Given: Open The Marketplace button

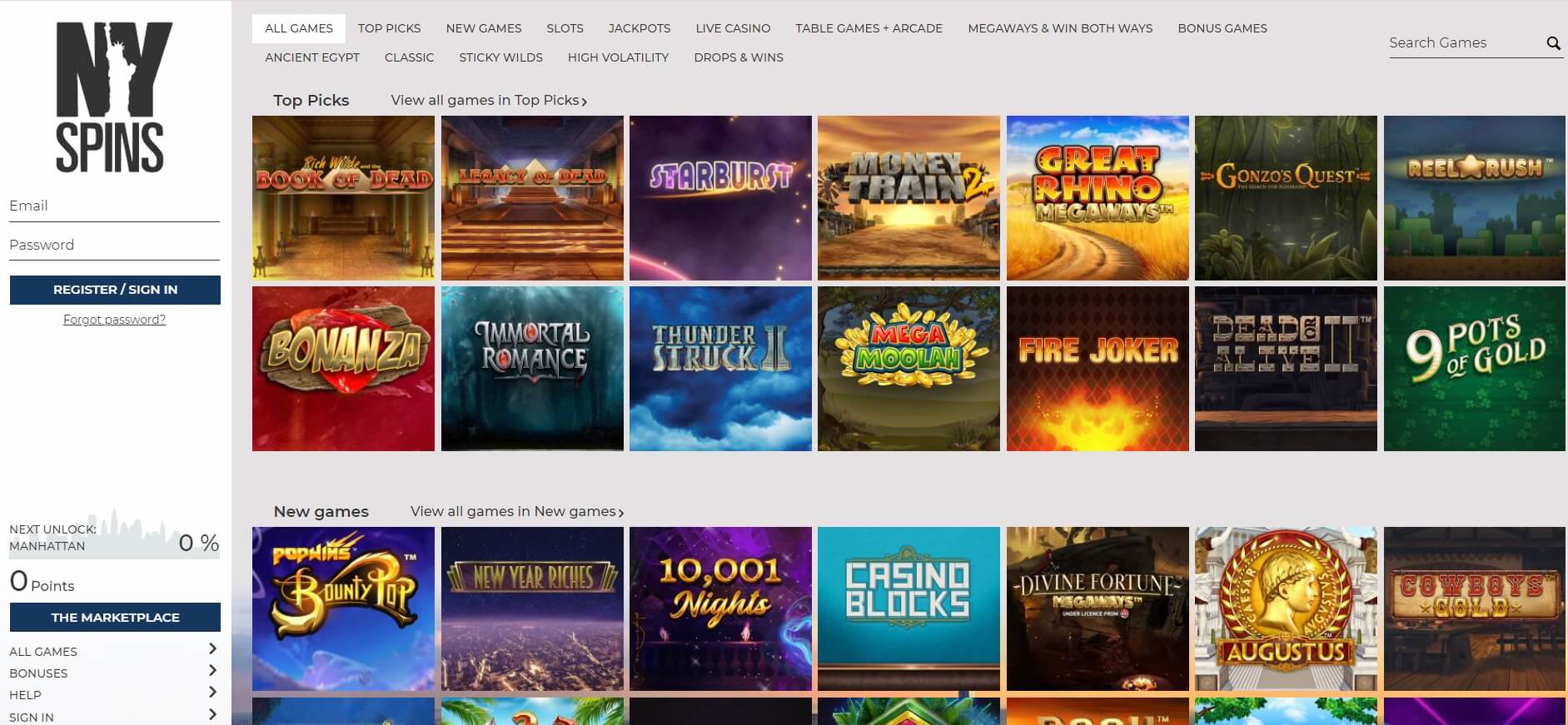Looking at the screenshot, I should [115, 618].
